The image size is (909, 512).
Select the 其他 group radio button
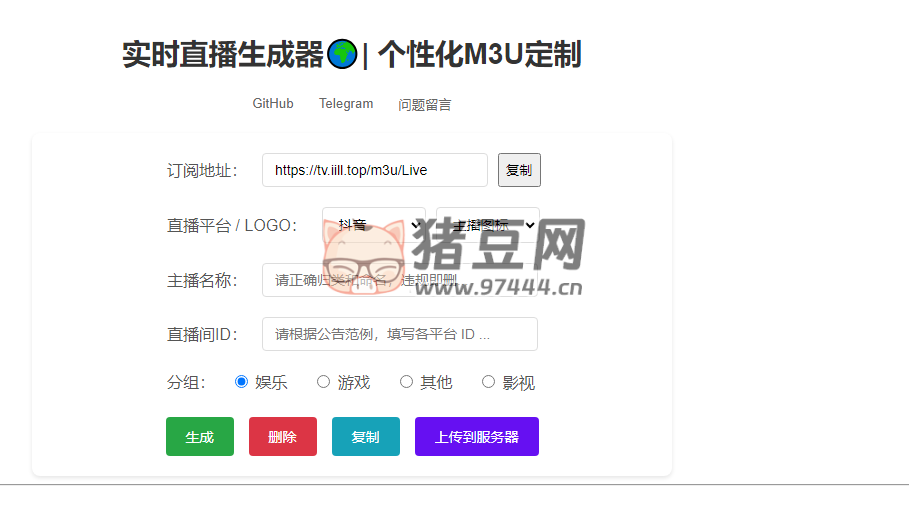coord(406,382)
